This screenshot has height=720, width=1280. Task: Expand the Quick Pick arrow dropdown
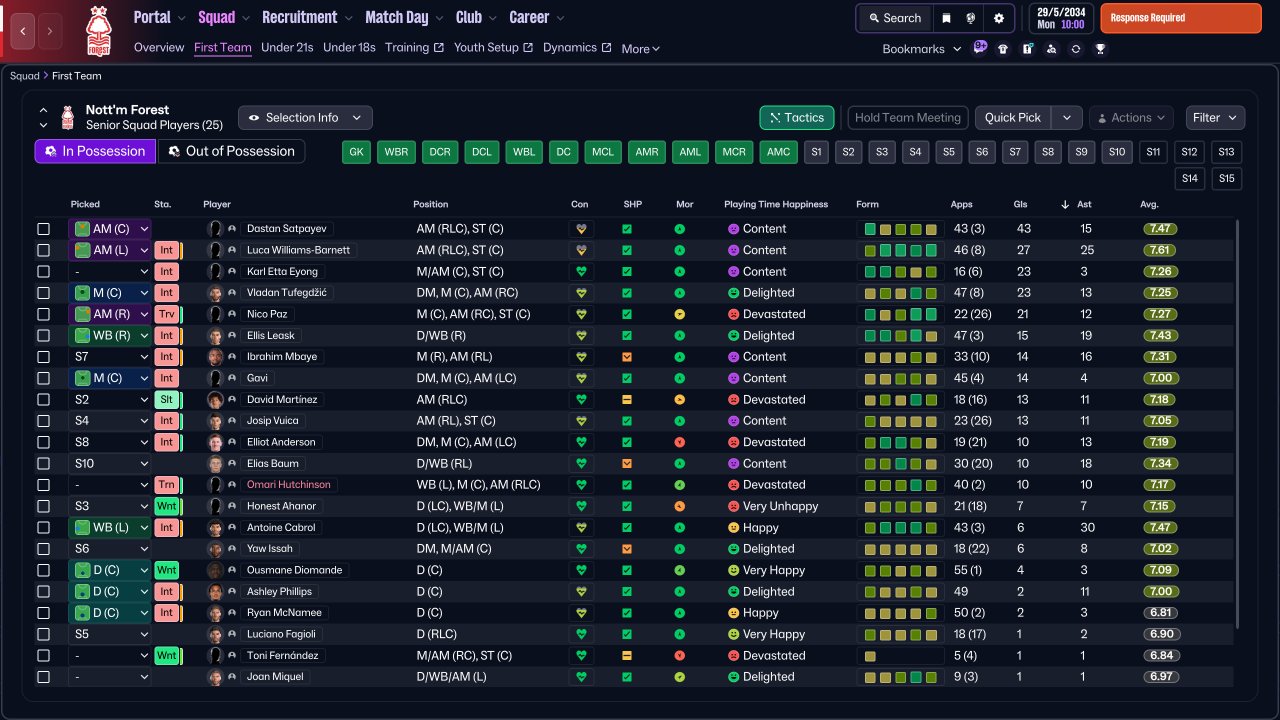coord(1067,118)
